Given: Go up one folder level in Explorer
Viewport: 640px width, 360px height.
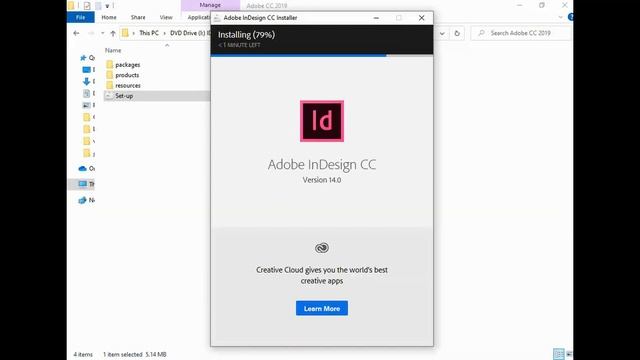Looking at the screenshot, I should [113, 33].
